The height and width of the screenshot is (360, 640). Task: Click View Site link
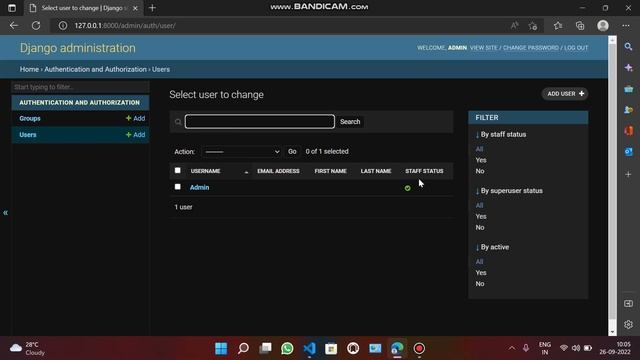tap(484, 48)
